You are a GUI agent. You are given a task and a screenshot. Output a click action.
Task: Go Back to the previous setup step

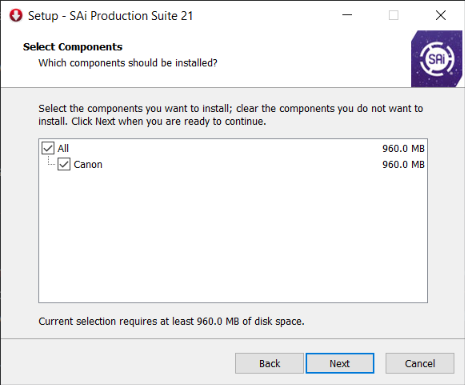coord(269,363)
